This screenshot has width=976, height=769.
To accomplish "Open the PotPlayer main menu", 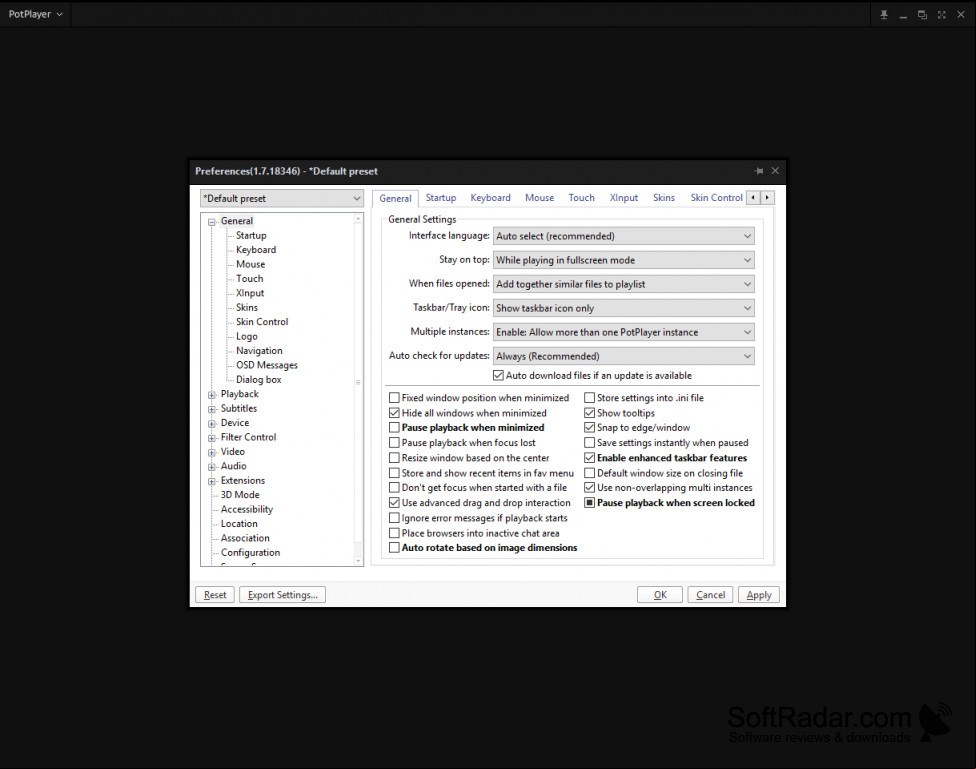I will click(x=35, y=14).
